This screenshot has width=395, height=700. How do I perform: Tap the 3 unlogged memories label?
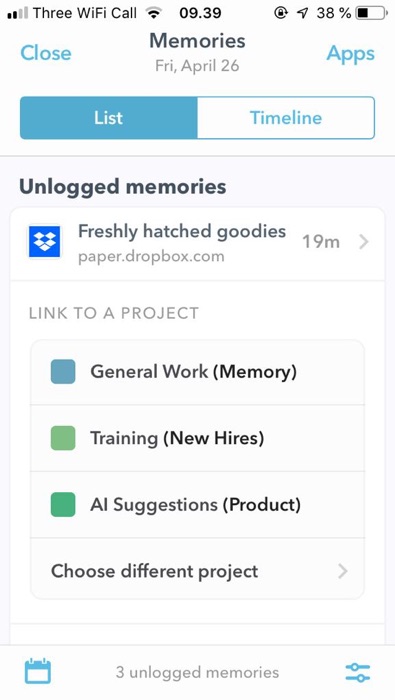[197, 672]
